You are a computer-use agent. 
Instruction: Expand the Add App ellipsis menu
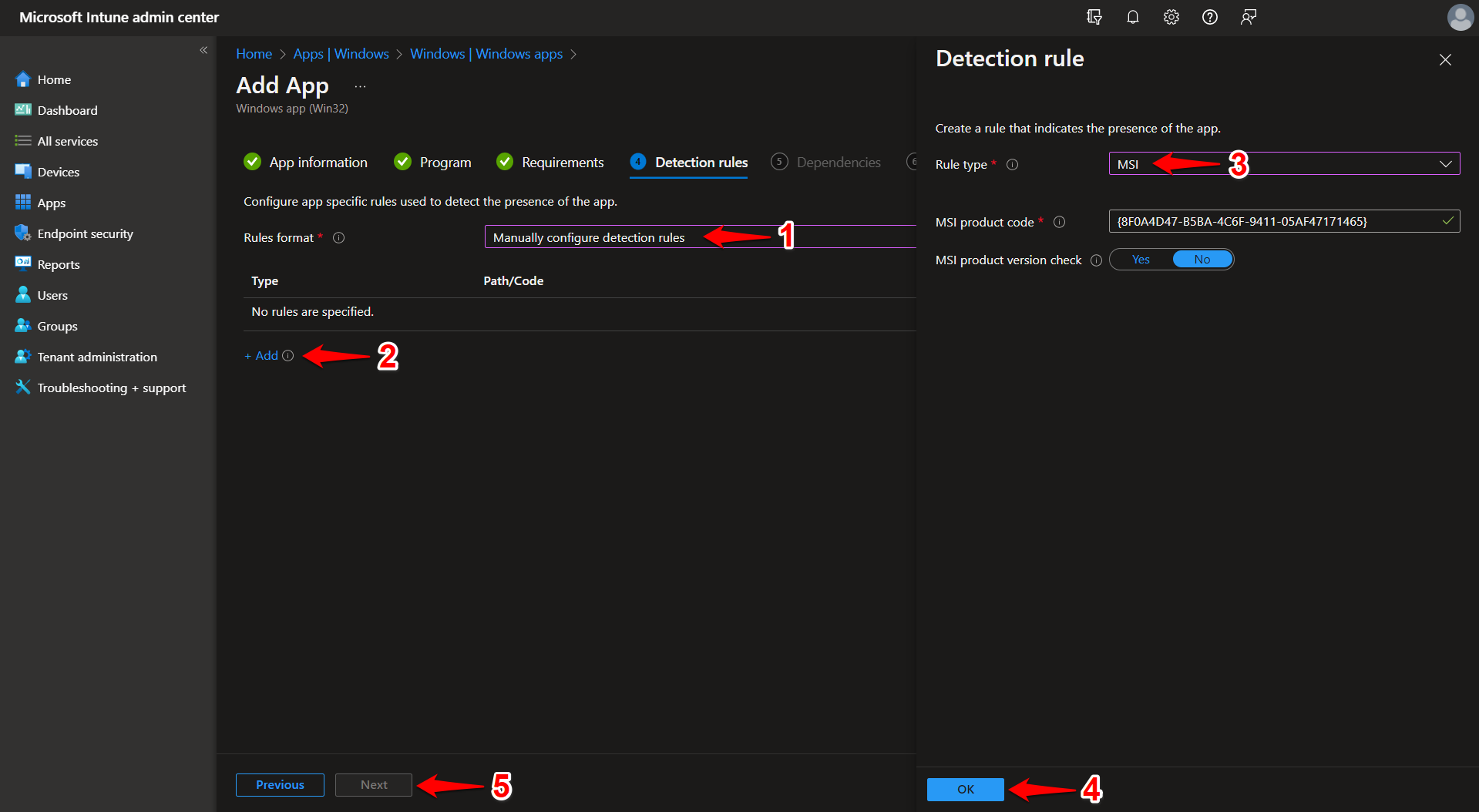point(360,85)
